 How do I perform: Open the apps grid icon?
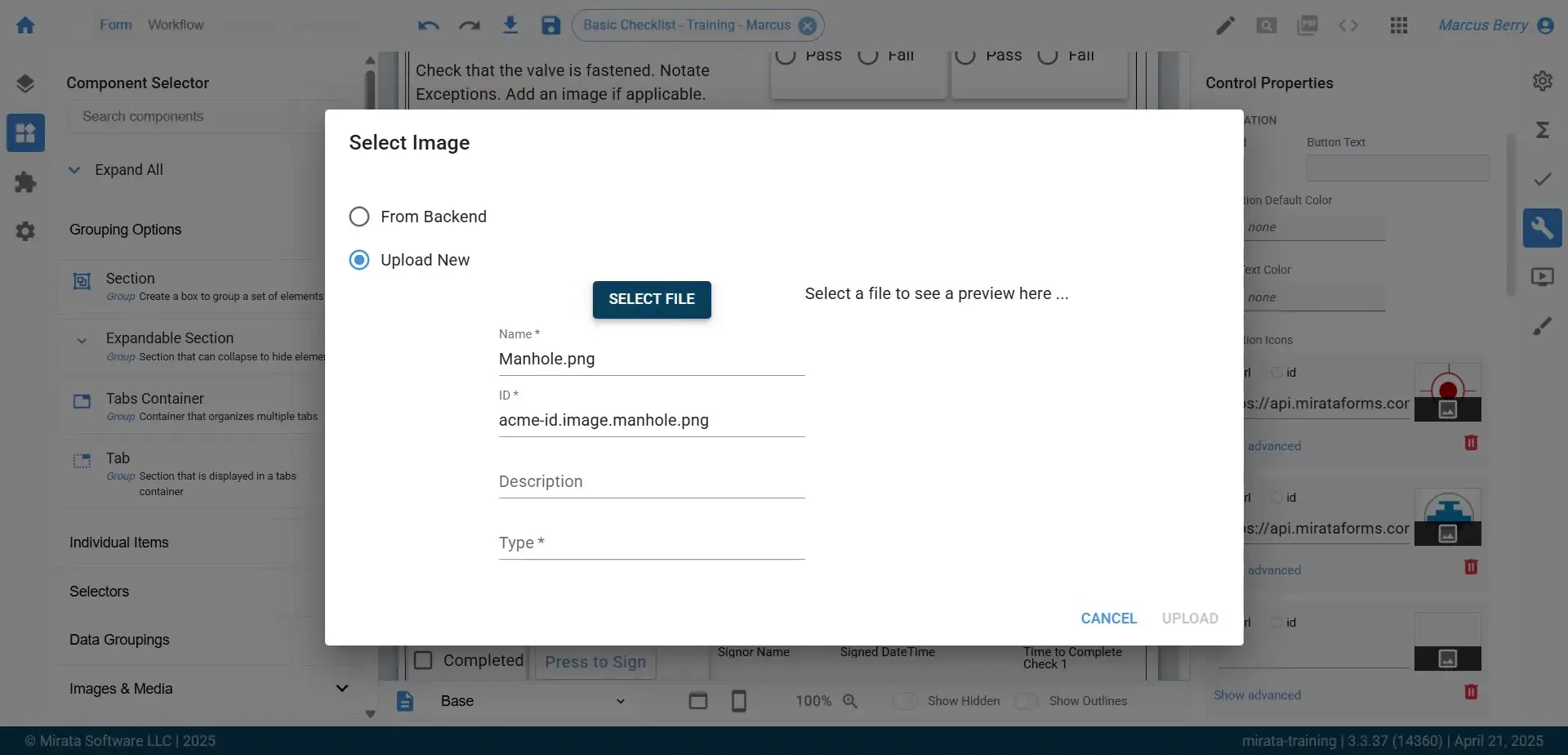[x=1398, y=25]
